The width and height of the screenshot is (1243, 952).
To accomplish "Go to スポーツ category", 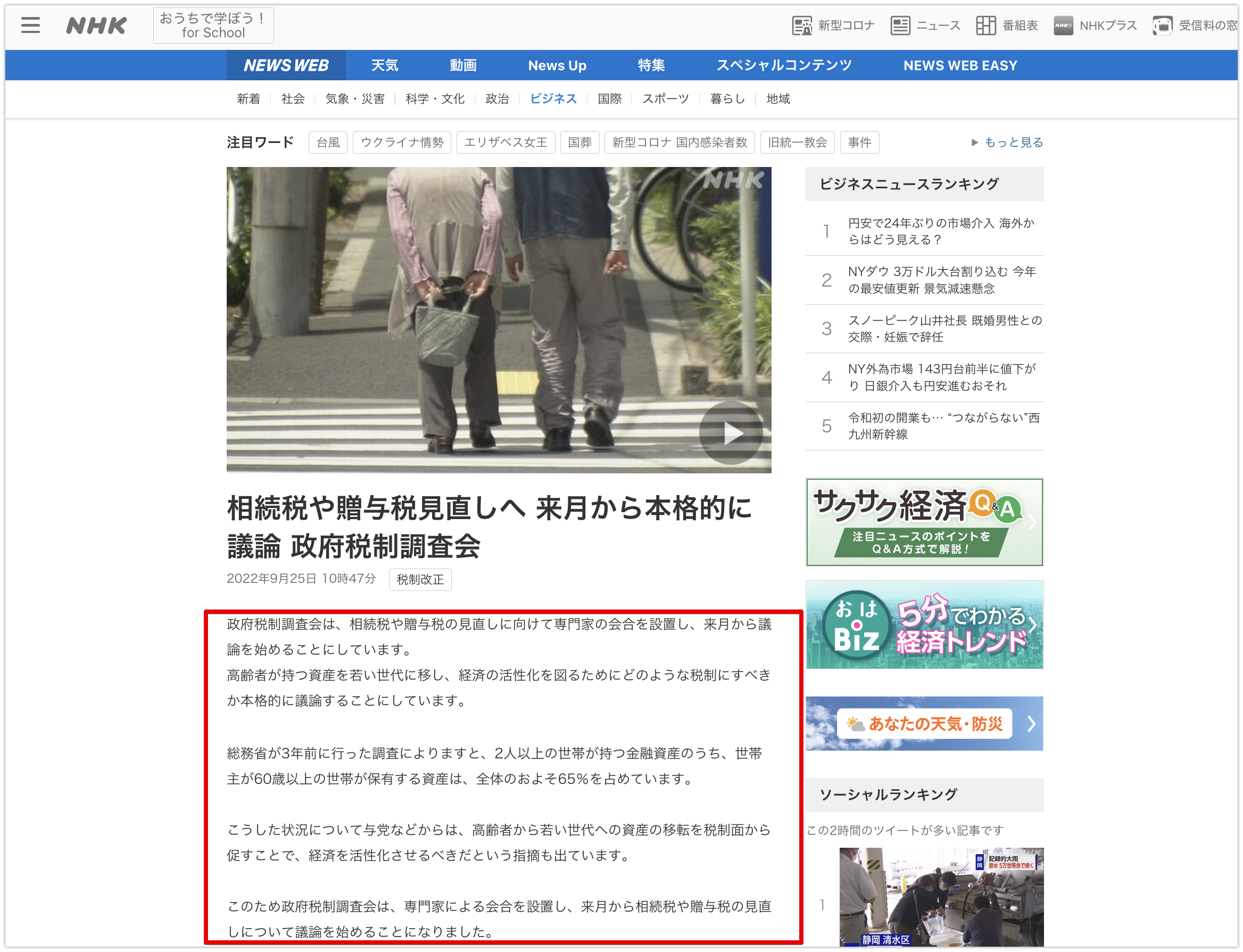I will [x=666, y=98].
